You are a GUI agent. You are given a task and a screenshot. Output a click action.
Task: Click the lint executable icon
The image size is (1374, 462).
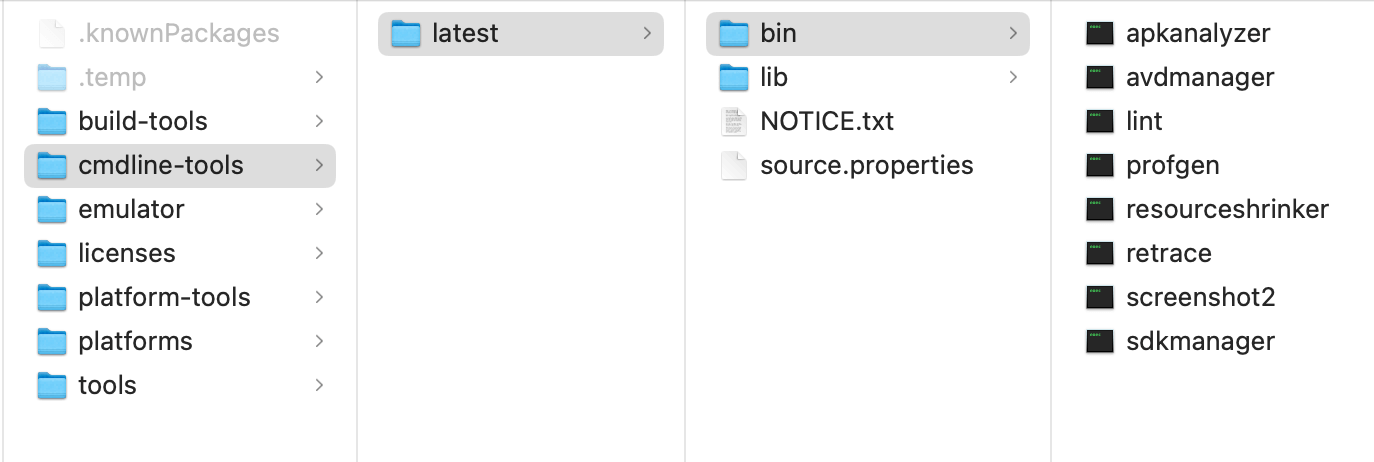pos(1100,122)
